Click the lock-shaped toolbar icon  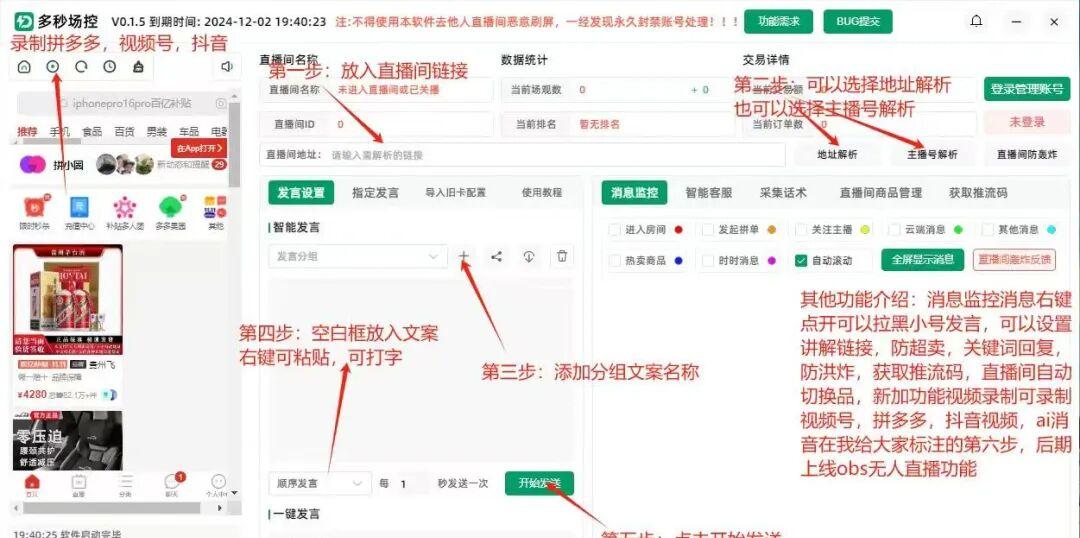point(138,67)
